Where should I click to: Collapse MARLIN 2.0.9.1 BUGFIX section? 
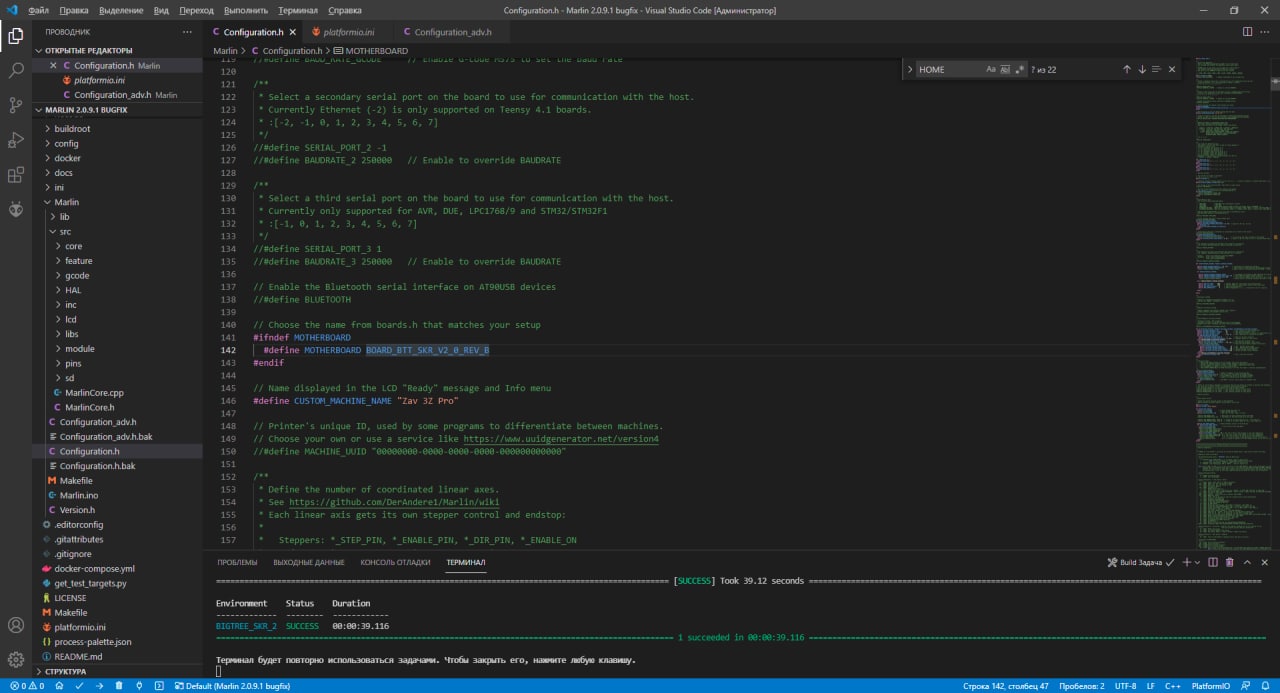click(x=117, y=110)
